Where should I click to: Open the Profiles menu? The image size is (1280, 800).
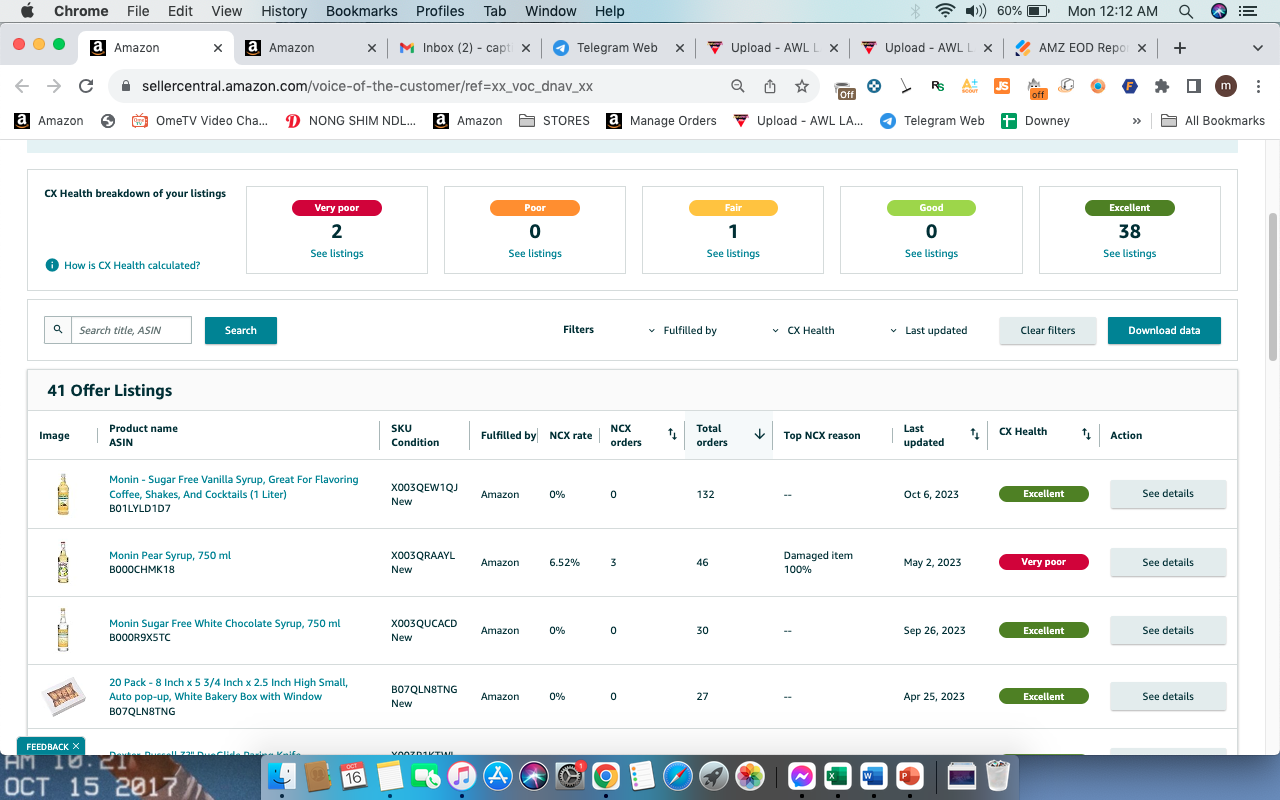440,11
